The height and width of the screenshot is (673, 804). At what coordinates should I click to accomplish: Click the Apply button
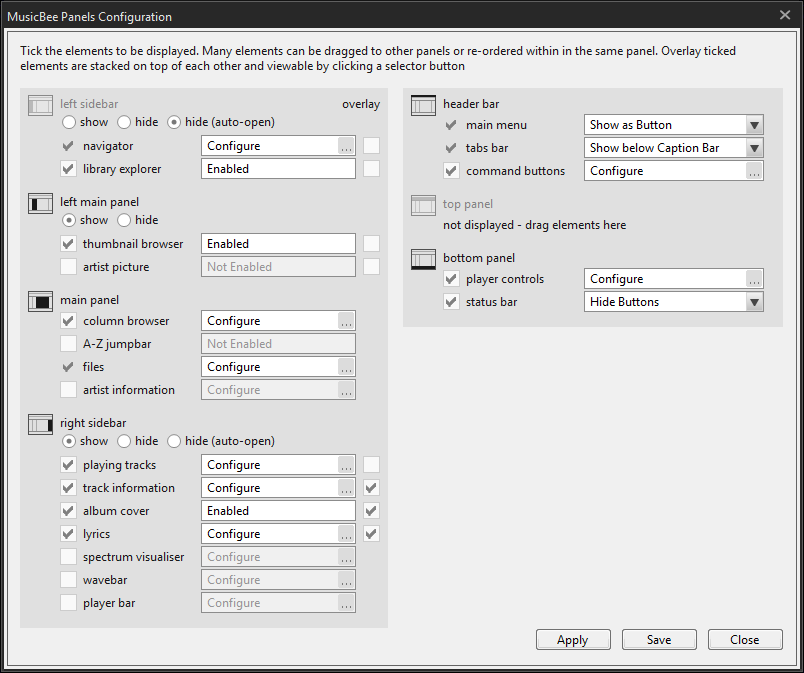(x=573, y=640)
